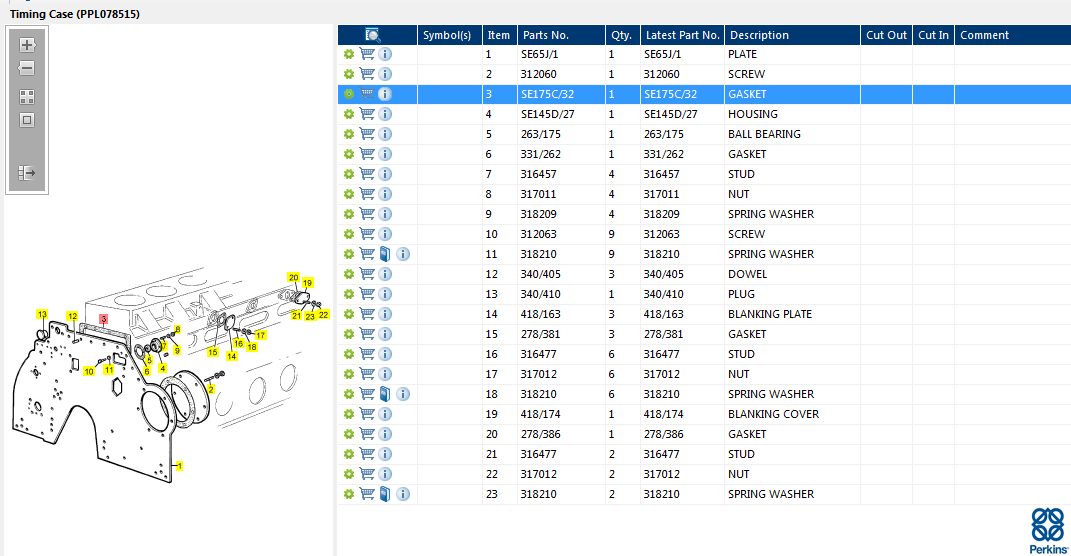
Task: Click the Comment column header
Action: pyautogui.click(x=1013, y=35)
